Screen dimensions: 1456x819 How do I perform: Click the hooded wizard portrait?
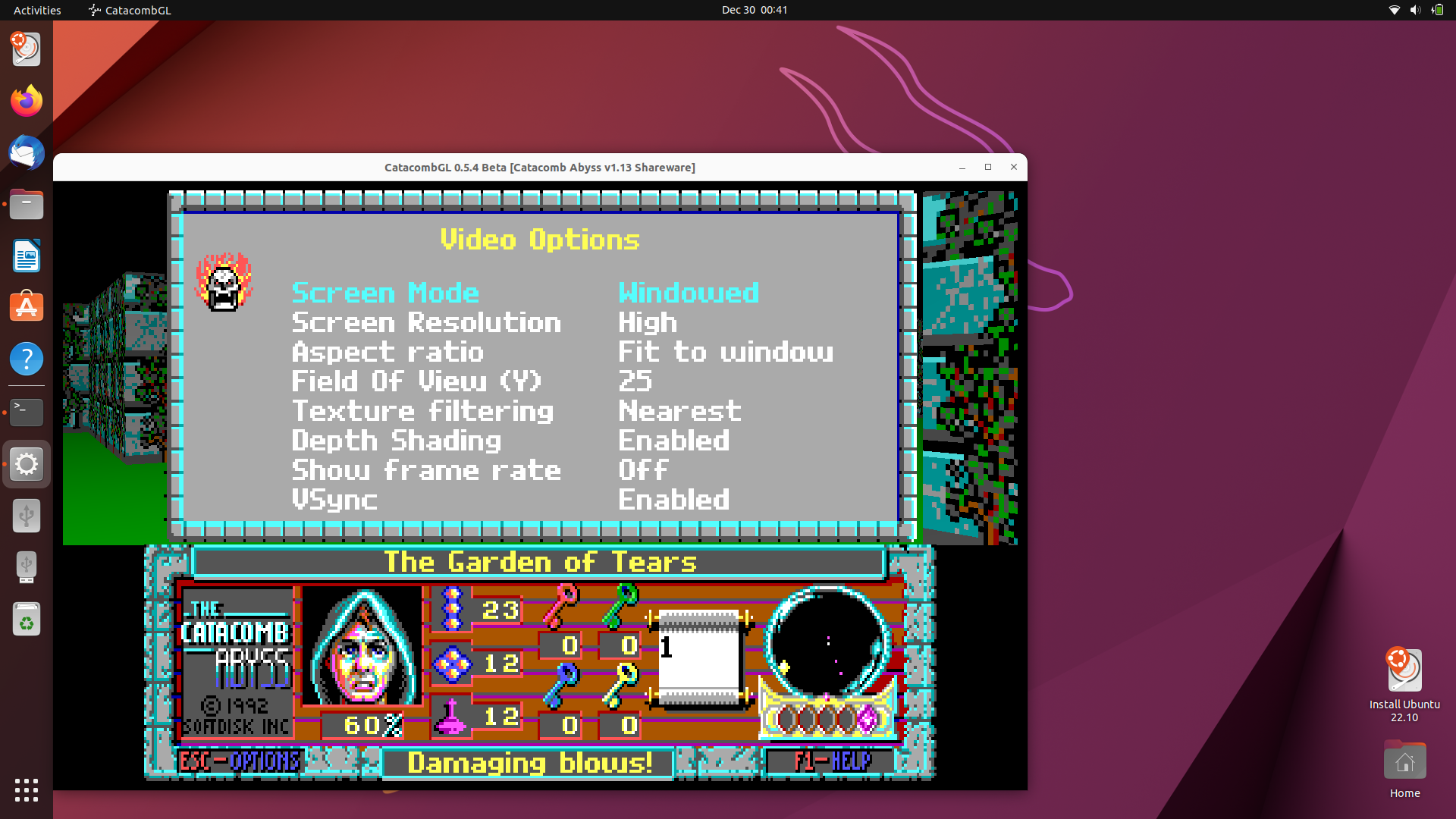tap(362, 647)
